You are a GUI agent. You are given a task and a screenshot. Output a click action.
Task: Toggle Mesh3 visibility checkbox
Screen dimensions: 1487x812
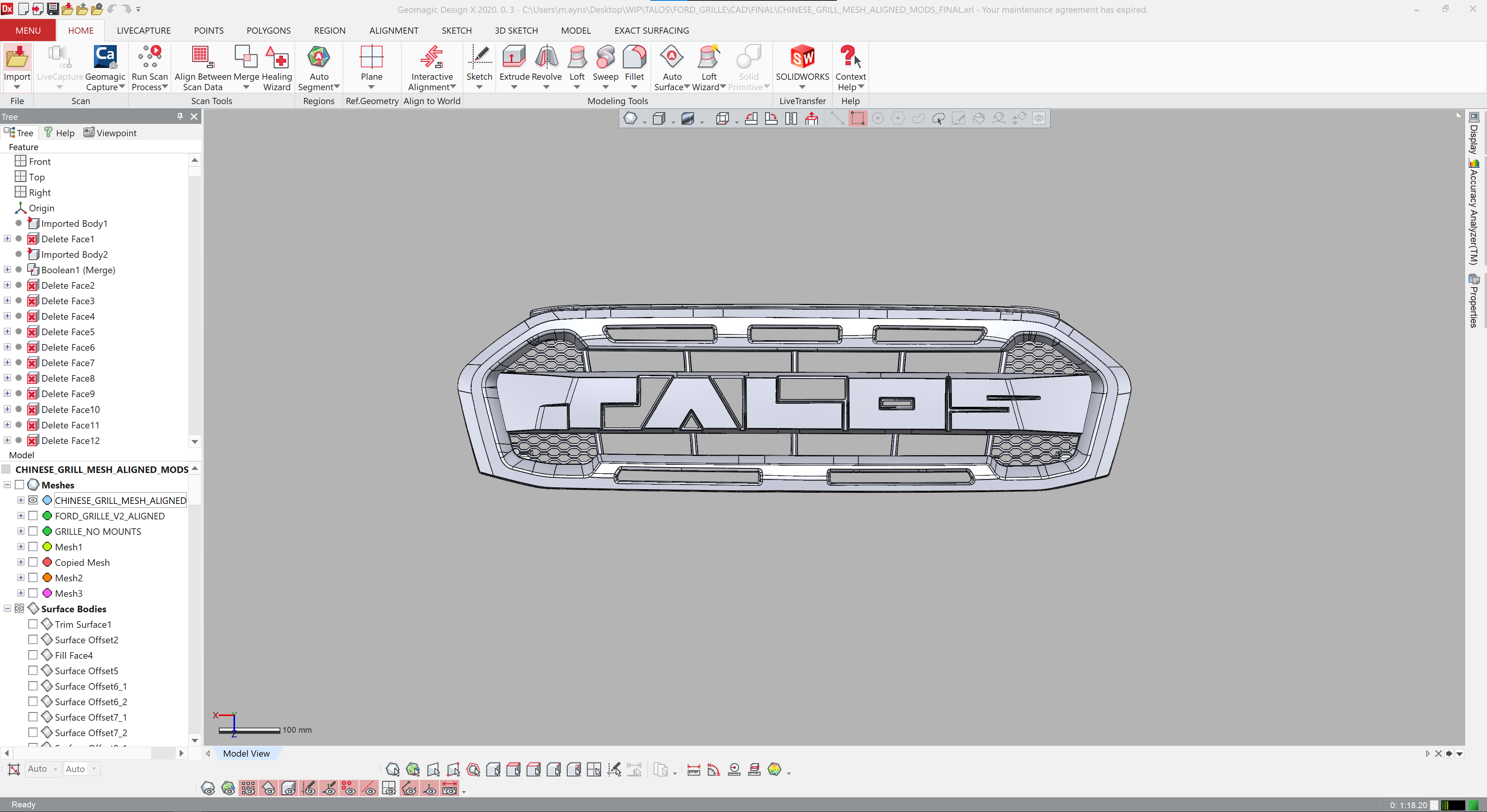[x=33, y=593]
